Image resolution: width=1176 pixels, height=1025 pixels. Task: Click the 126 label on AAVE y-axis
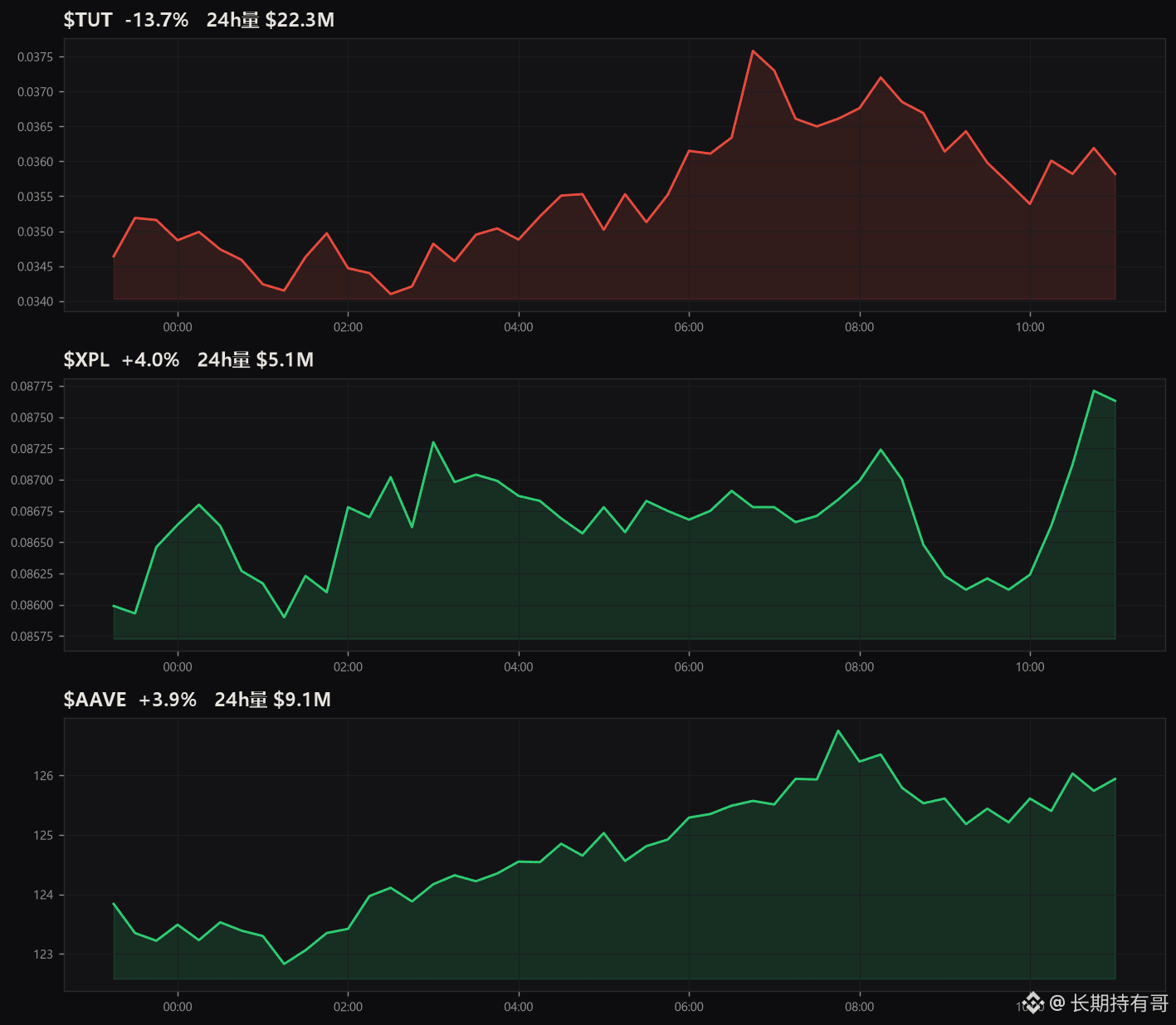click(43, 776)
